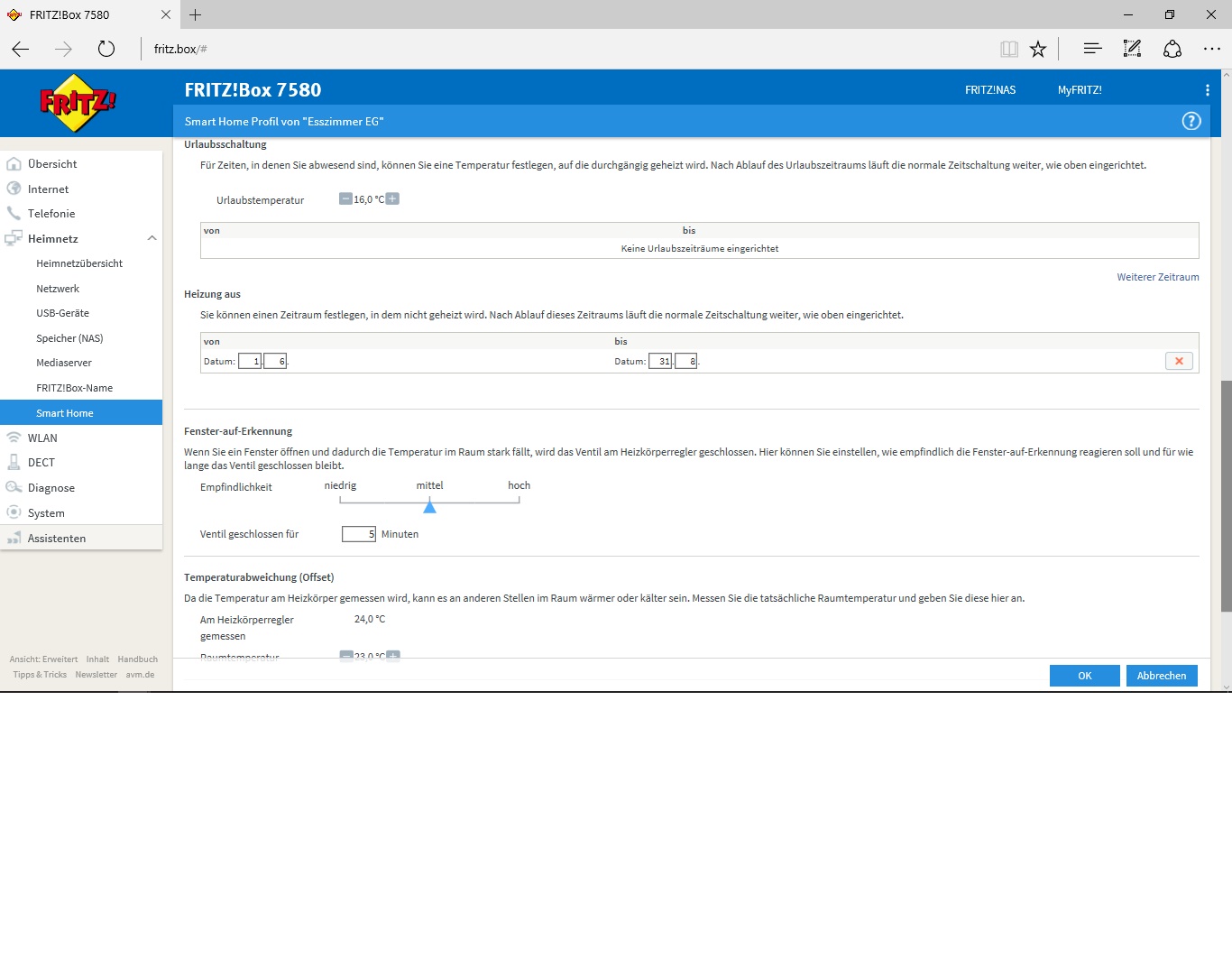Select the Smart Home submenu item

81,412
